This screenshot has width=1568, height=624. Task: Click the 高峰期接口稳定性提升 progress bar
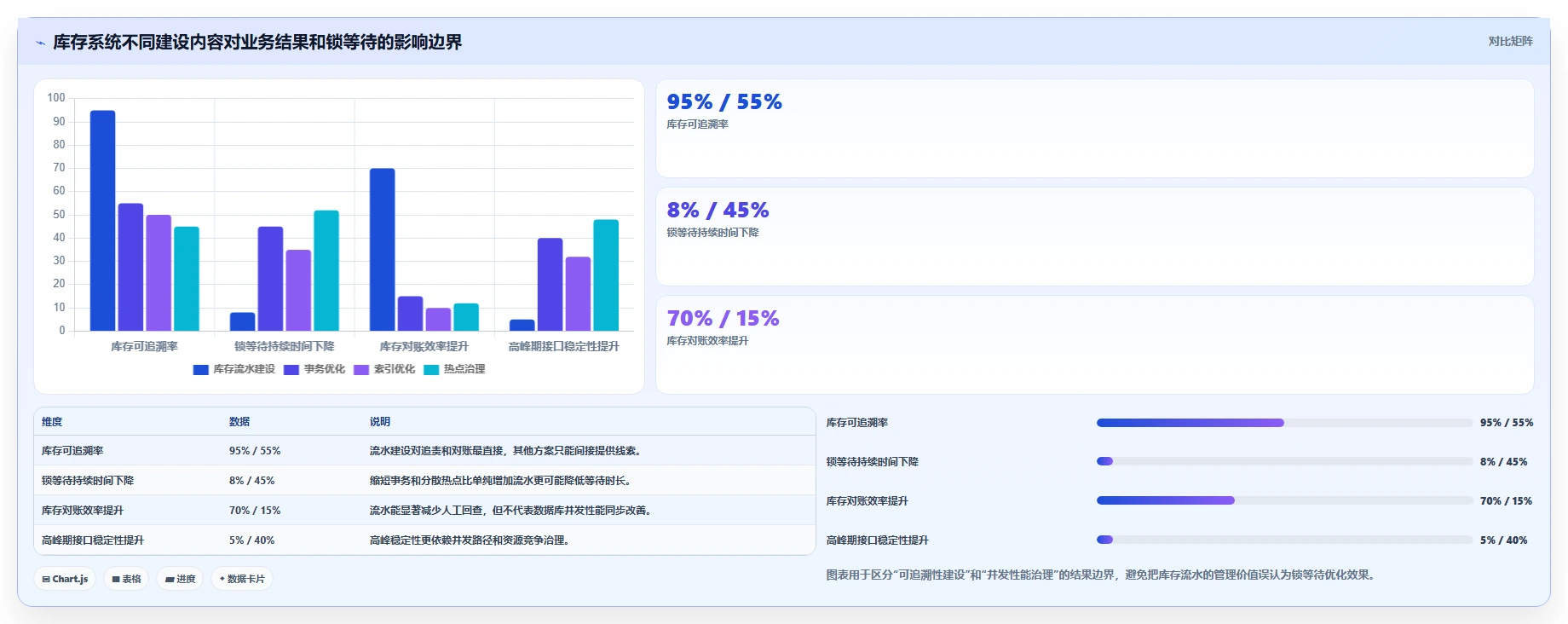pyautogui.click(x=1284, y=540)
